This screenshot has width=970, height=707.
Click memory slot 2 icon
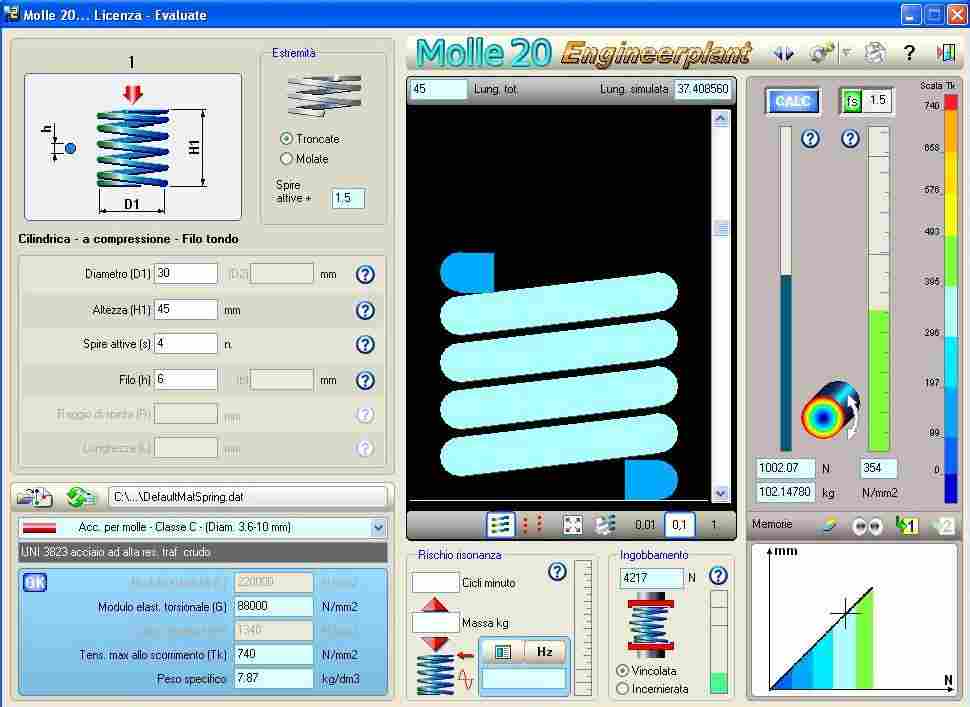click(942, 526)
